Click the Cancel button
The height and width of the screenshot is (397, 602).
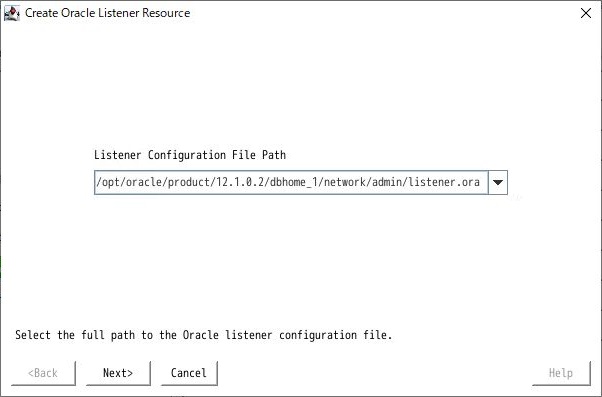pos(189,373)
